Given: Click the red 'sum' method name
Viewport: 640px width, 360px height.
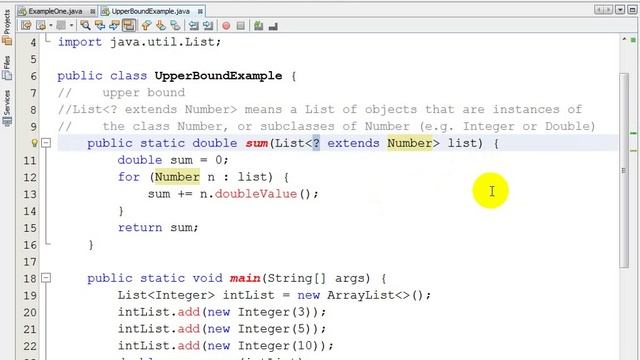Looking at the screenshot, I should click(x=257, y=143).
